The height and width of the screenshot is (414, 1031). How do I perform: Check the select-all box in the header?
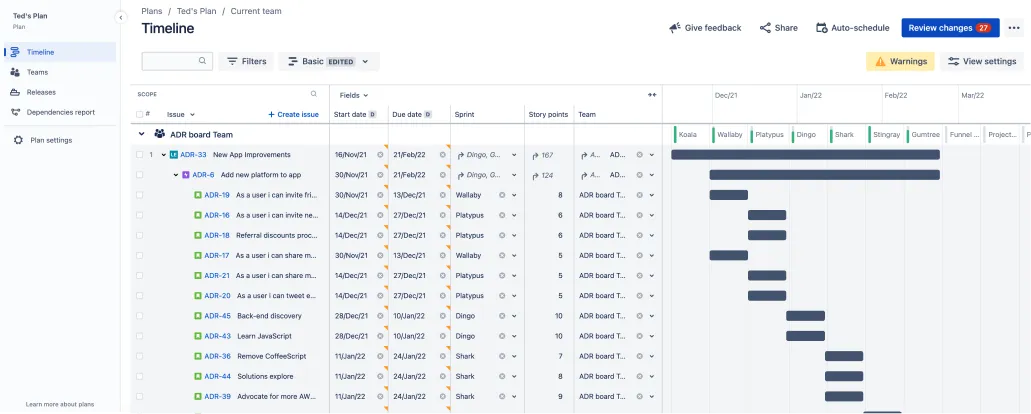coord(139,114)
